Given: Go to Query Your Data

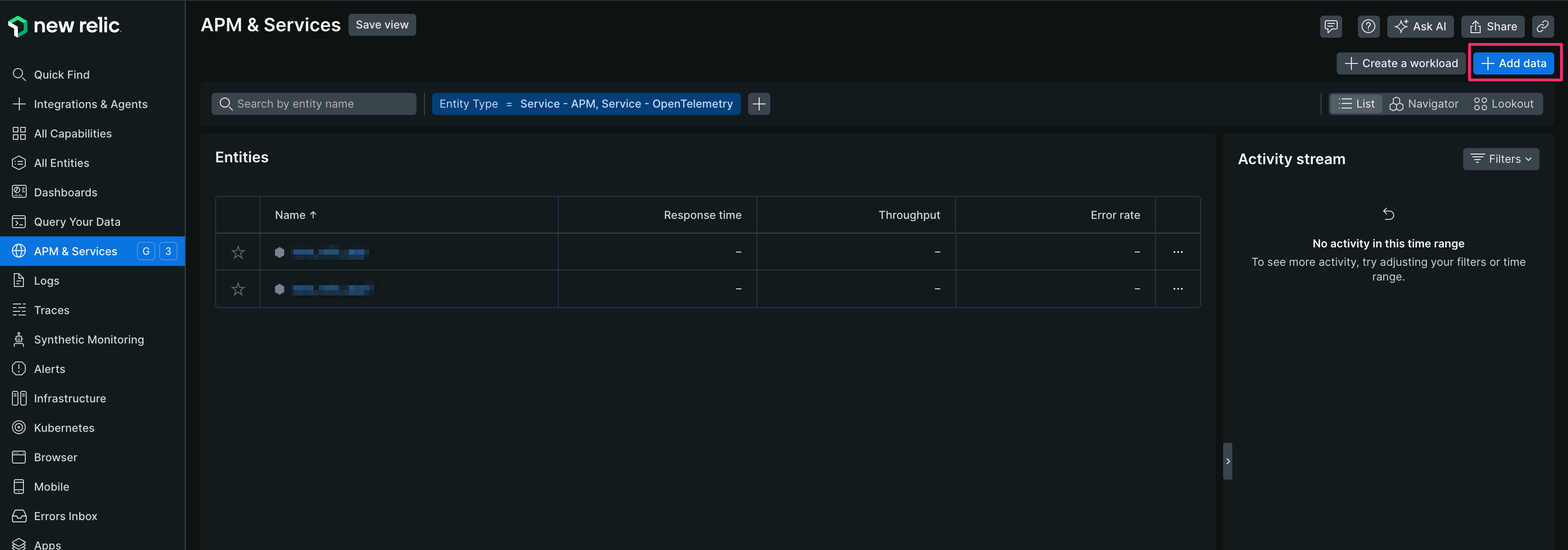Looking at the screenshot, I should [77, 221].
